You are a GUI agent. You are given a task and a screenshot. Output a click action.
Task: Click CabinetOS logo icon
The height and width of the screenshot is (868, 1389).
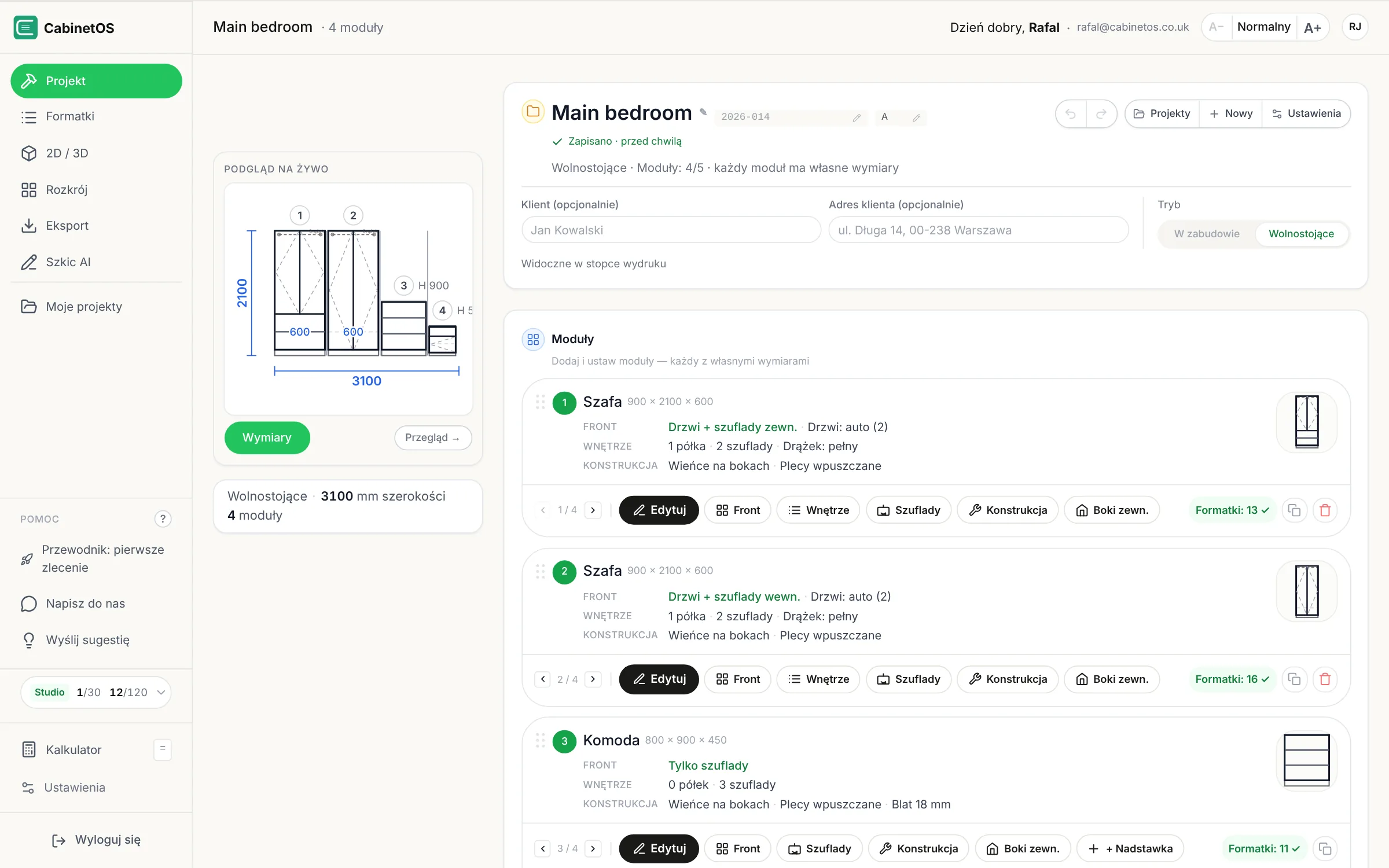pyautogui.click(x=25, y=28)
